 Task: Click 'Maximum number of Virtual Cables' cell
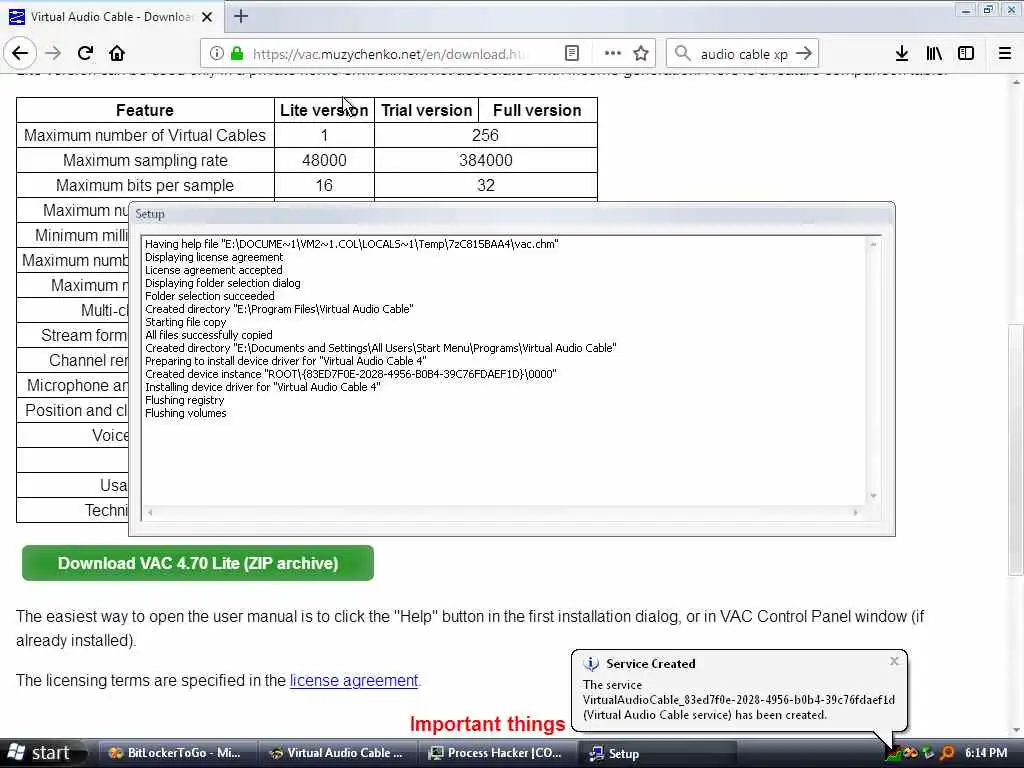(145, 135)
